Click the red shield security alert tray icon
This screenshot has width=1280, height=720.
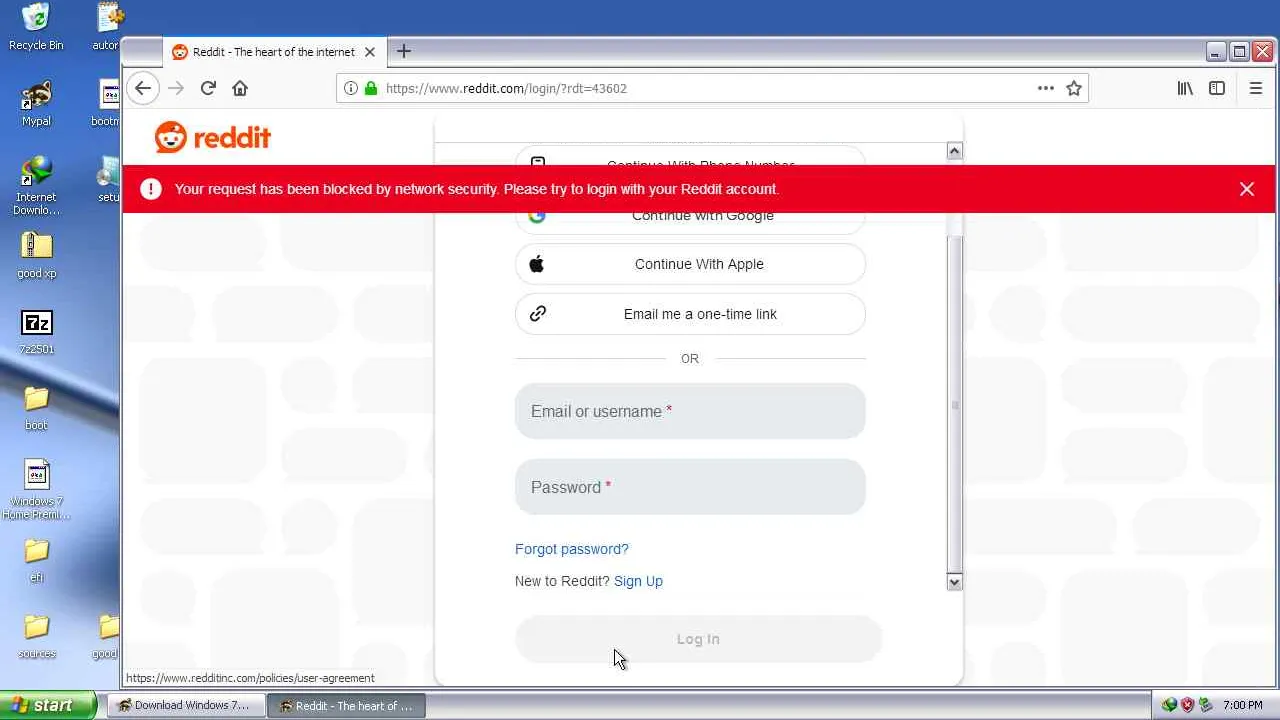pyautogui.click(x=1188, y=705)
